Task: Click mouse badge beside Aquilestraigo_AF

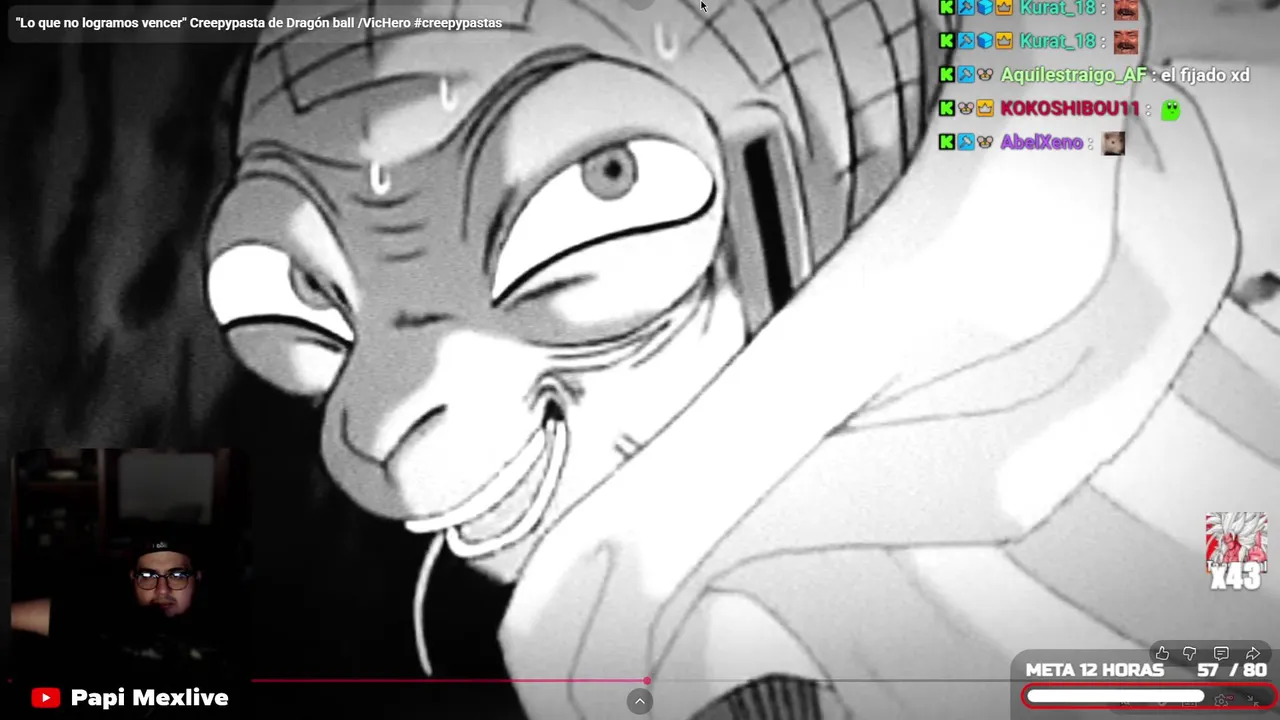Action: point(985,75)
